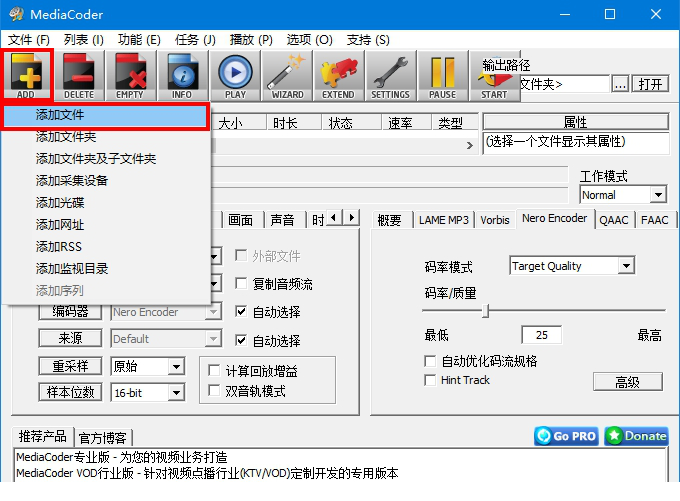Launch the WIZARD wand icon
The height and width of the screenshot is (501, 680).
coord(287,75)
